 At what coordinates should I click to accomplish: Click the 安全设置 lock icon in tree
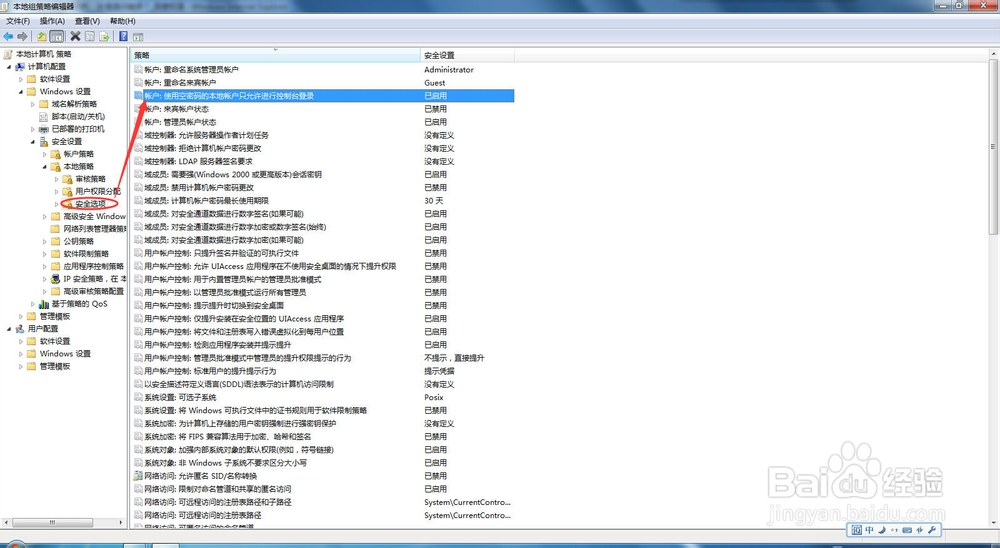coord(44,142)
